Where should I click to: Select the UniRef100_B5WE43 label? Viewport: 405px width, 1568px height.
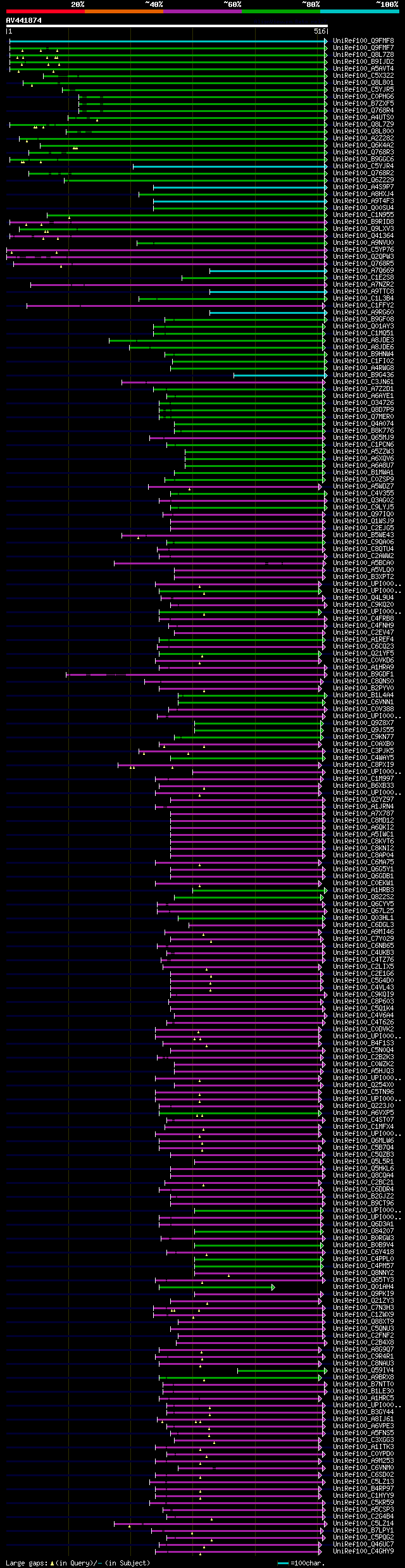(363, 535)
